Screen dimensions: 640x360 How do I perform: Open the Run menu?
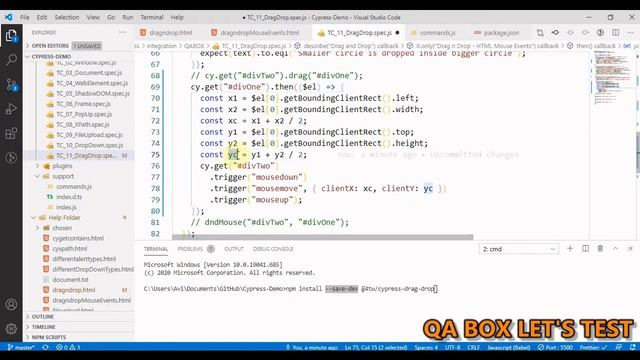click(127, 18)
